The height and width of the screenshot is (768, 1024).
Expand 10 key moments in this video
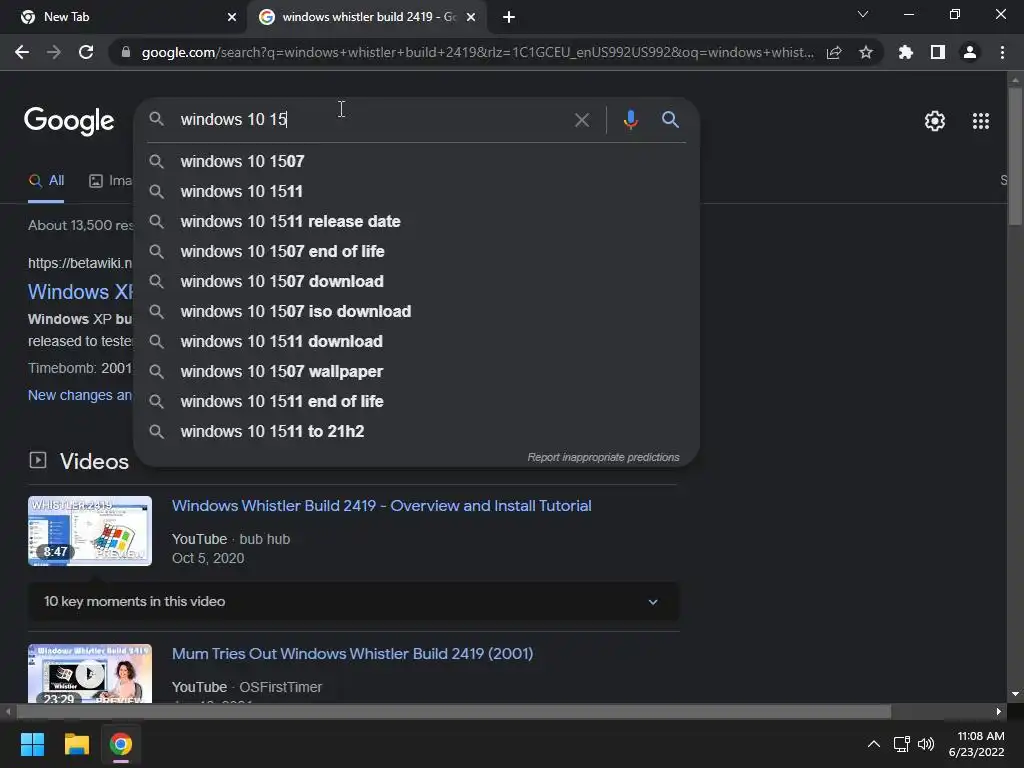tap(353, 601)
